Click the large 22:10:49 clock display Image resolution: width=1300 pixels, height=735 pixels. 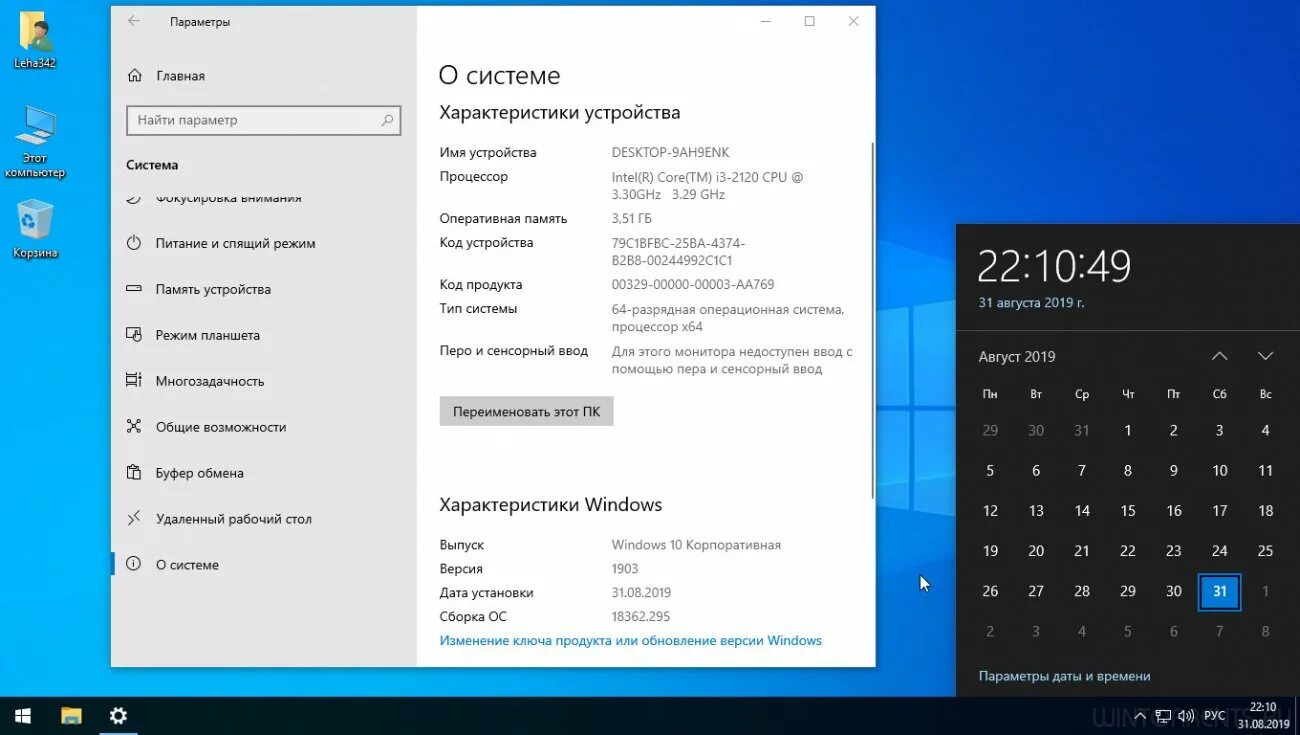[x=1054, y=266]
